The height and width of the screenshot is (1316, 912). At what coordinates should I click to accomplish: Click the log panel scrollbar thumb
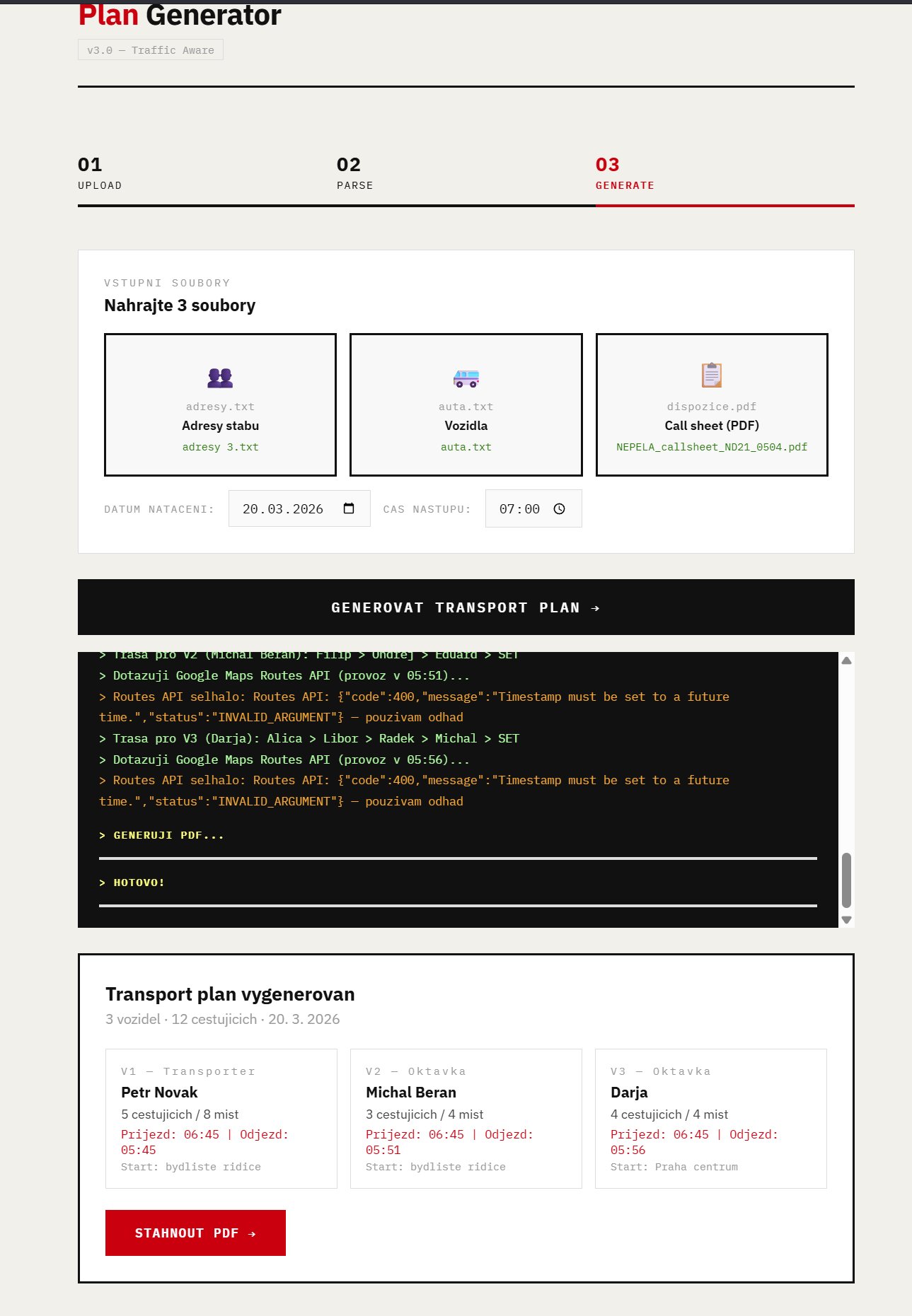(x=846, y=880)
